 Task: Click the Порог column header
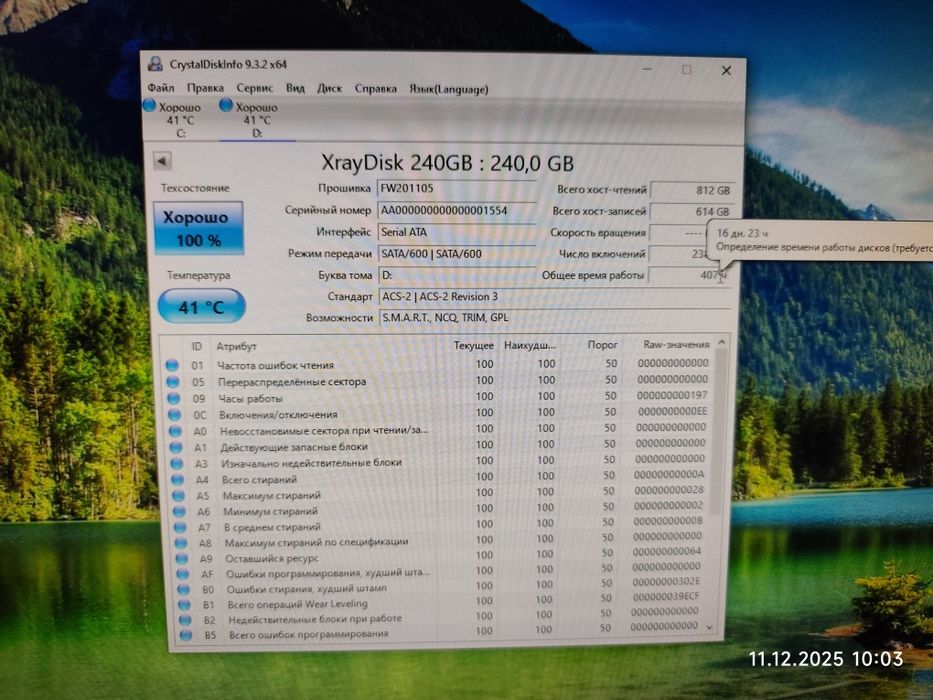click(x=602, y=345)
